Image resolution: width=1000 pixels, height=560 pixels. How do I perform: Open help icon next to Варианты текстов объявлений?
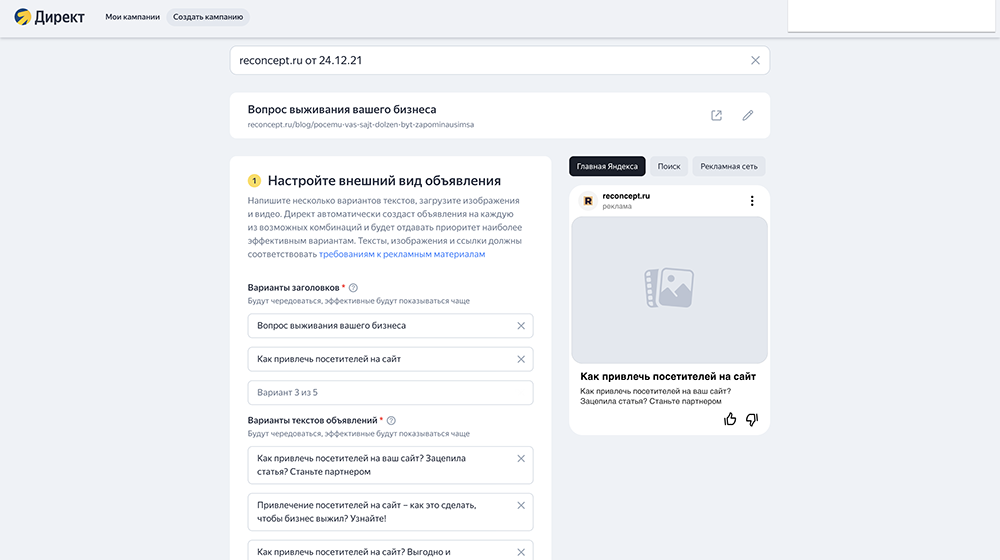point(391,421)
